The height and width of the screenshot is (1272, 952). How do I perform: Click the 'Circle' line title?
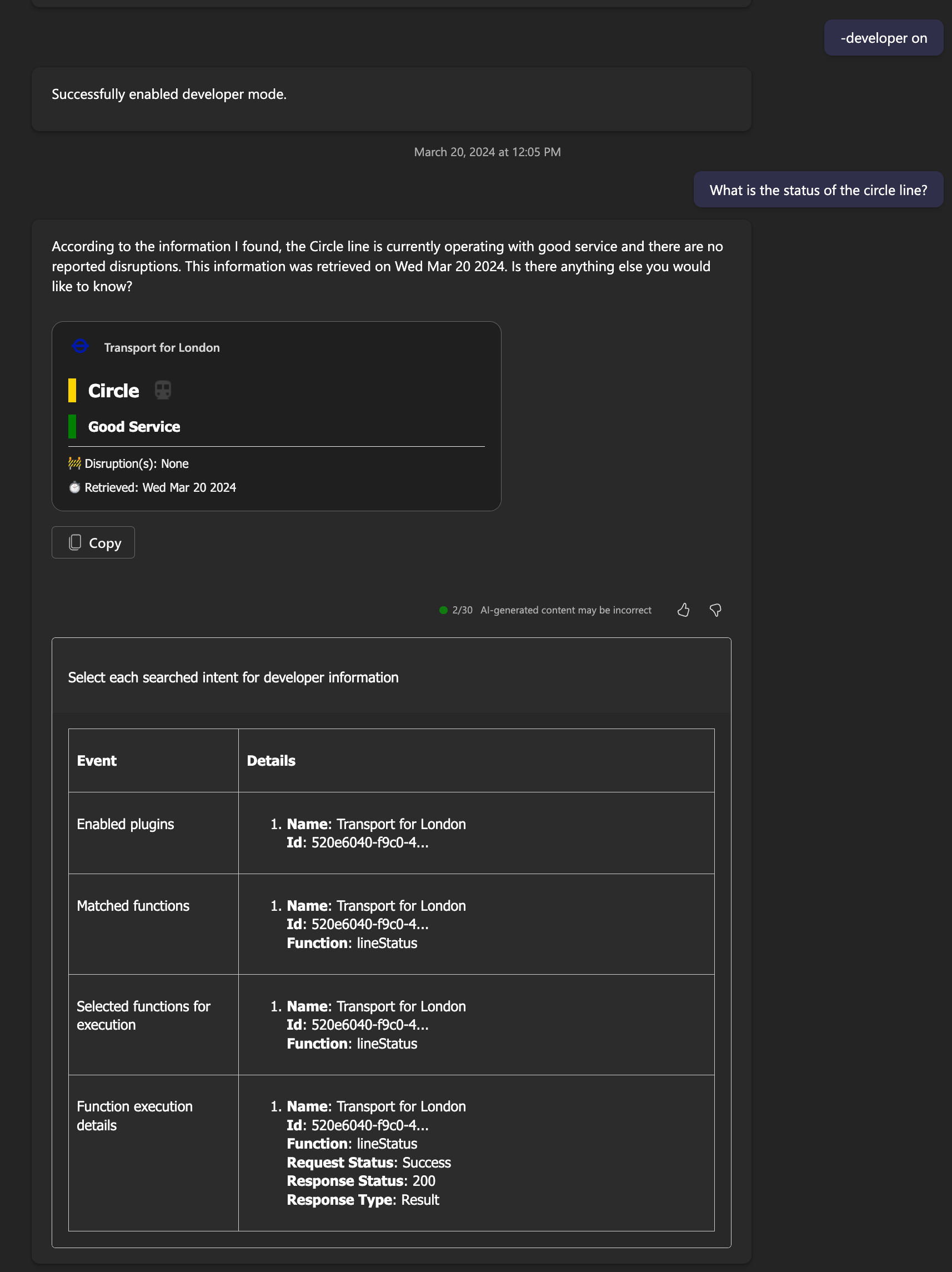click(113, 391)
